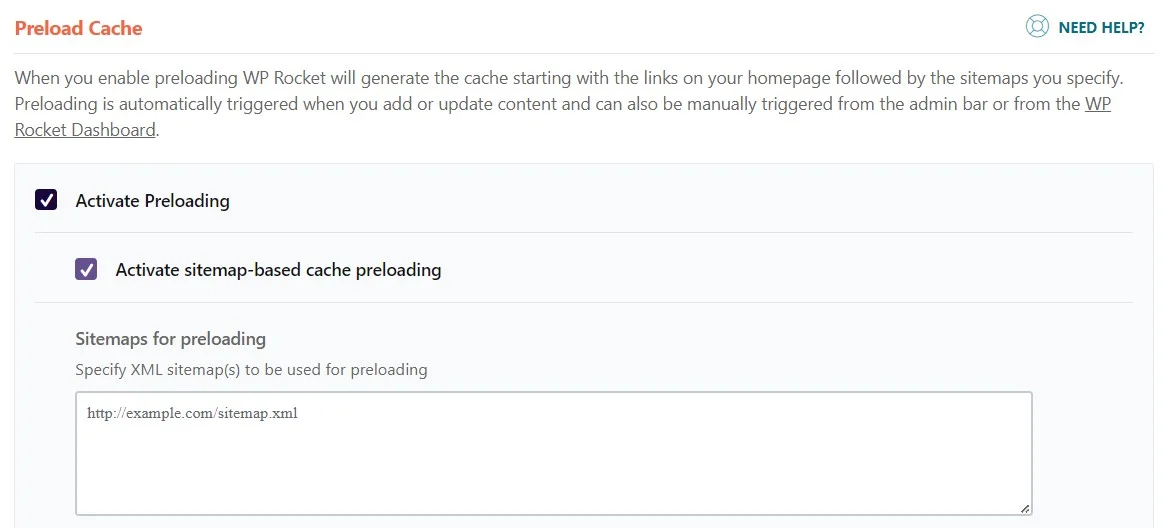Click the divider under the Preload Cache heading

(584, 54)
